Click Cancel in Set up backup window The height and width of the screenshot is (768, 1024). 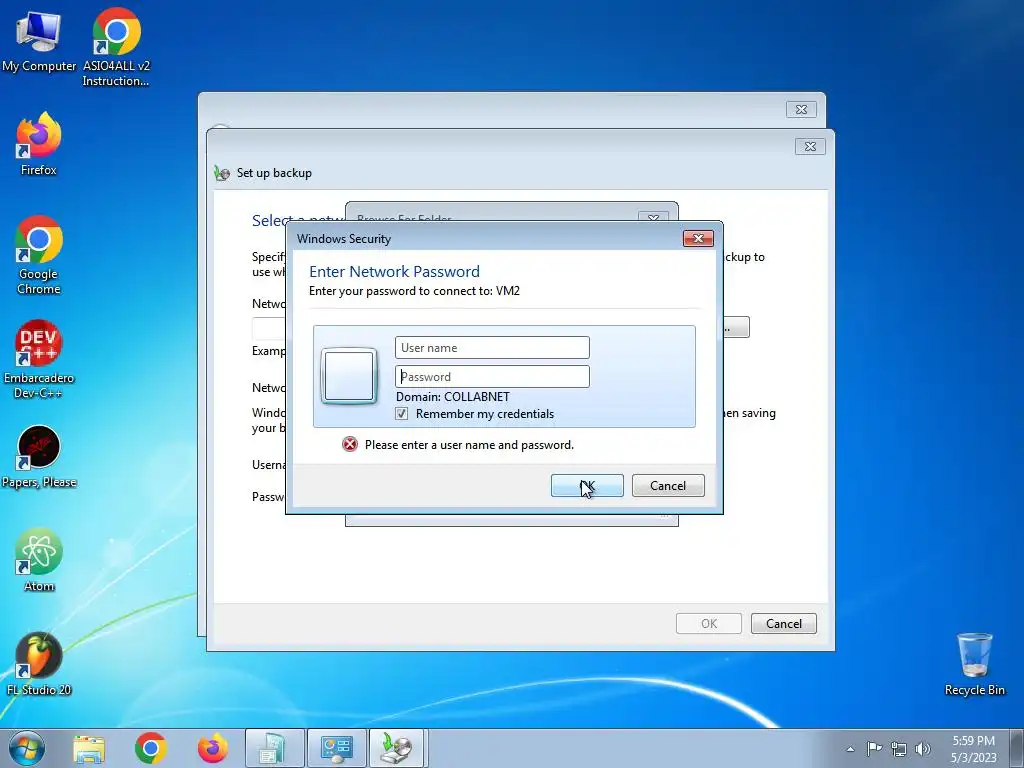(784, 623)
